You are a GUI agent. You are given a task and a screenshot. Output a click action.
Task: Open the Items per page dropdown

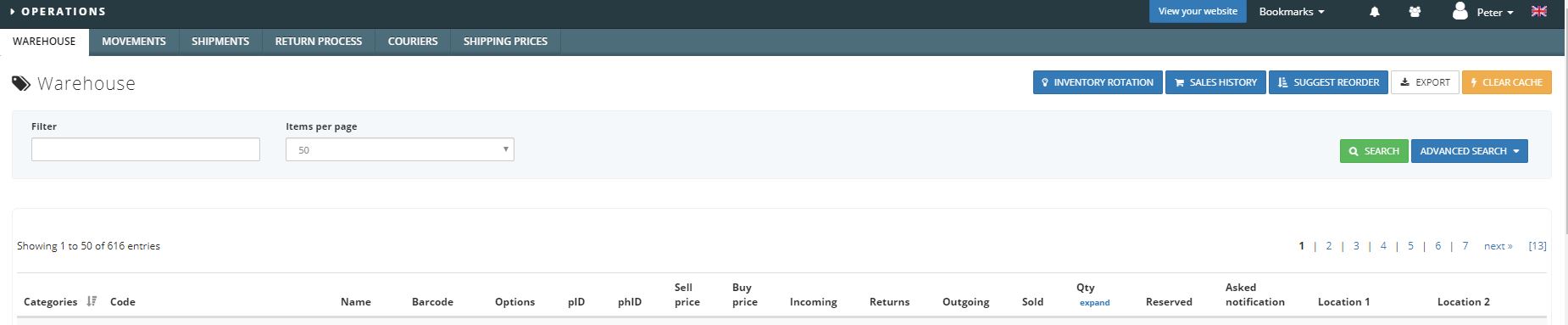400,149
